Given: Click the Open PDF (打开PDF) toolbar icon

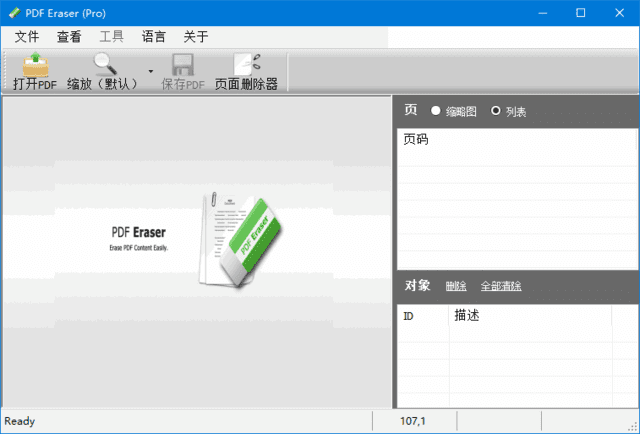Looking at the screenshot, I should click(x=35, y=65).
